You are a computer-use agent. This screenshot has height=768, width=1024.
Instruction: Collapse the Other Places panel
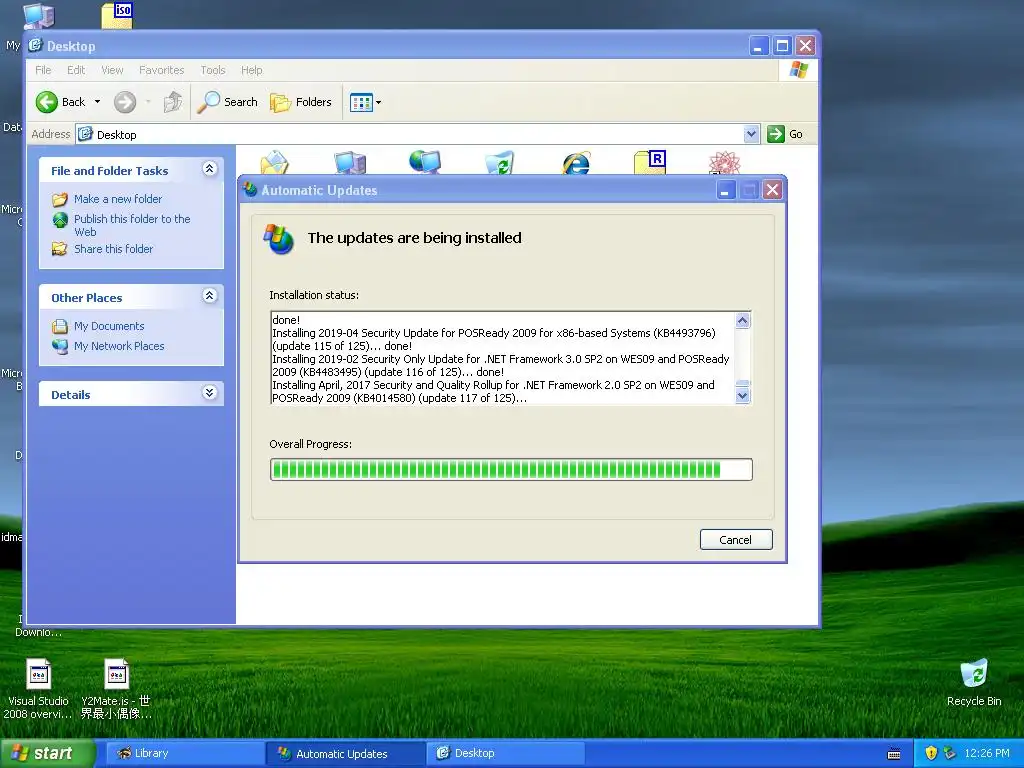pyautogui.click(x=209, y=296)
